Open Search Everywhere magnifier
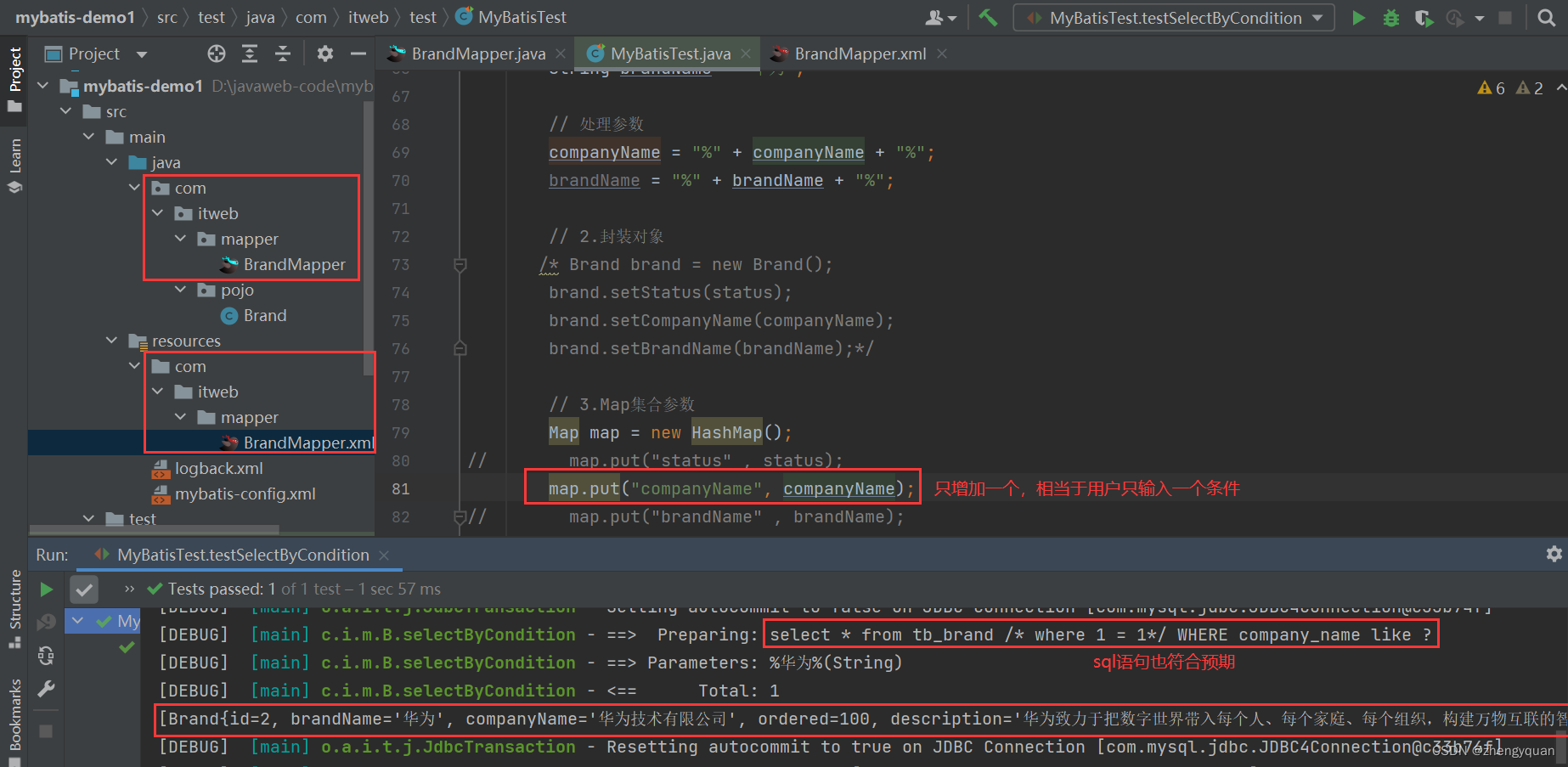 (x=1547, y=18)
